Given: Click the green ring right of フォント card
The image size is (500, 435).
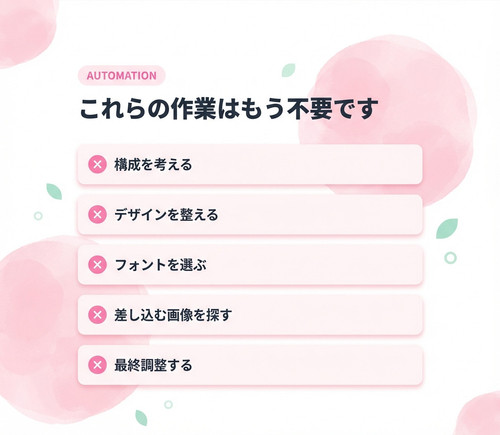Looking at the screenshot, I should click(x=450, y=258).
